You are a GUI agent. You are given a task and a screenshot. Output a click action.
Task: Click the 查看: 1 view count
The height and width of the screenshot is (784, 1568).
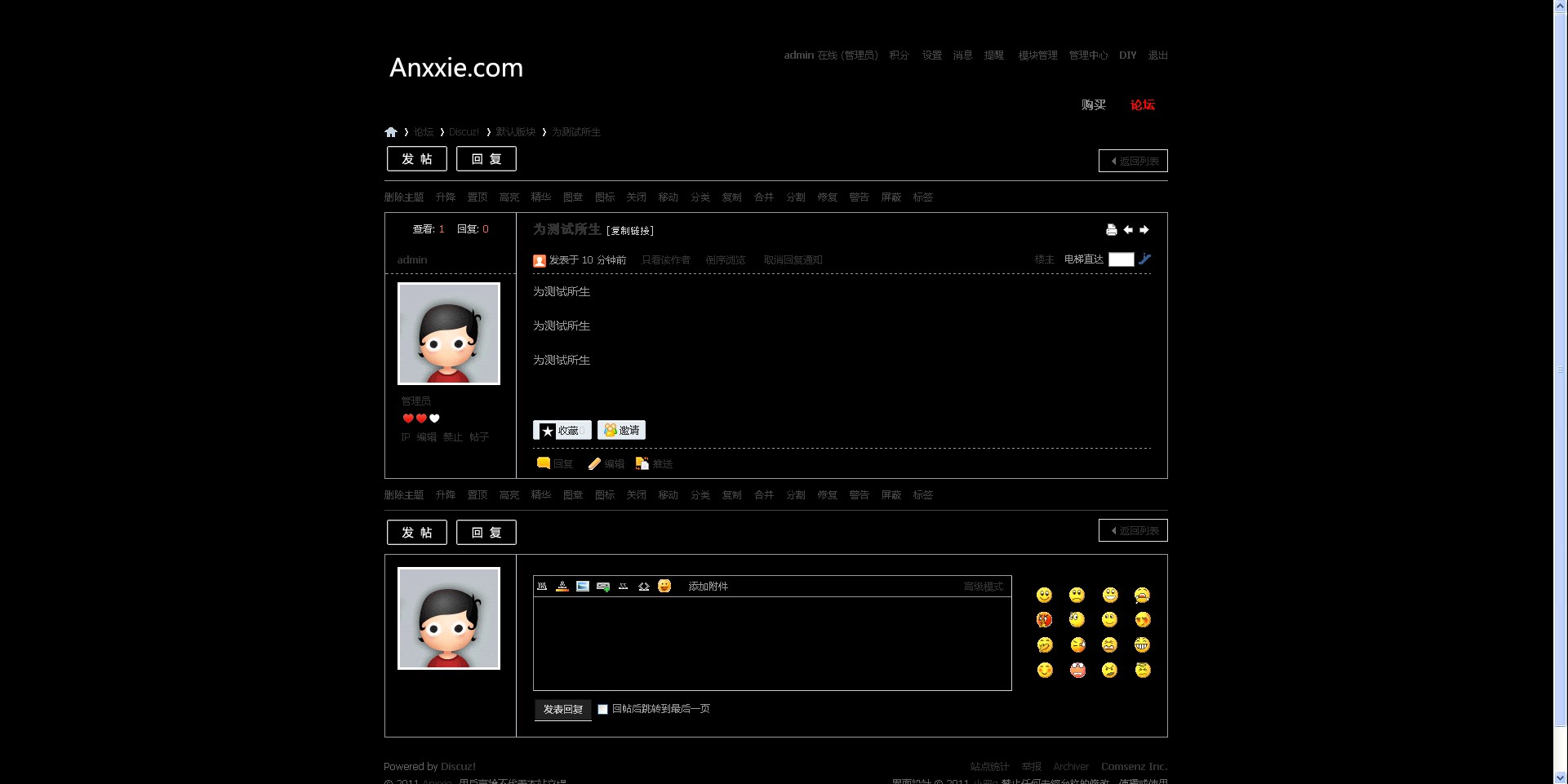429,229
